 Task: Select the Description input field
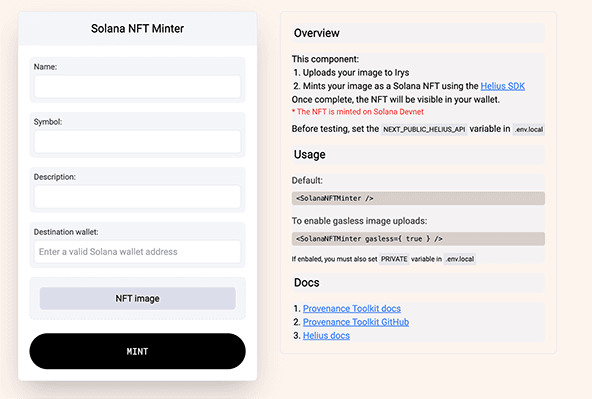tap(137, 197)
